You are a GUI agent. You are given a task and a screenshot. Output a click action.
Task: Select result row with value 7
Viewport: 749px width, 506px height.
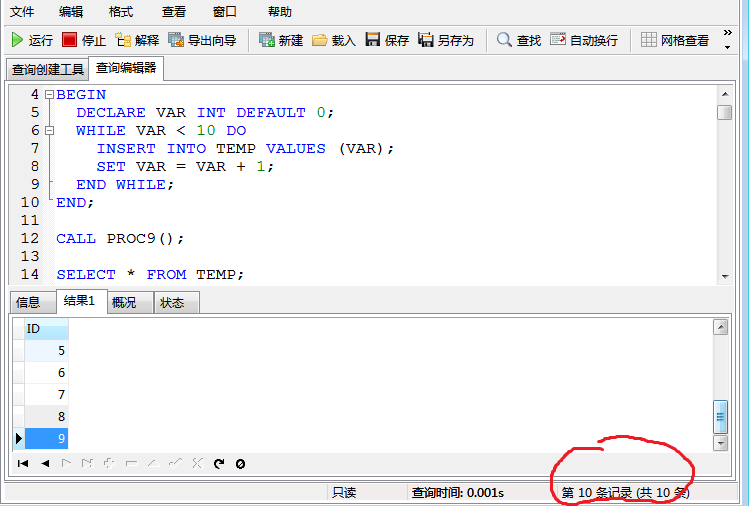[x=46, y=395]
